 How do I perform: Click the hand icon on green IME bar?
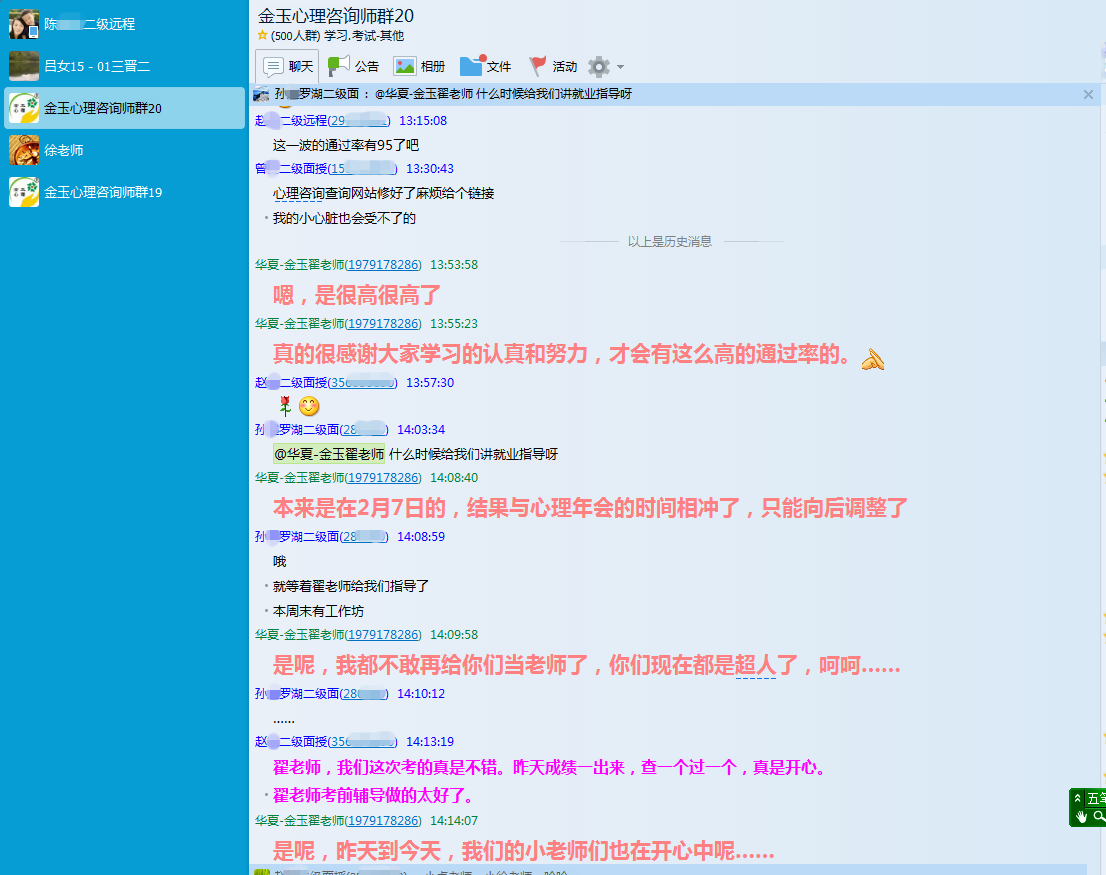point(1080,817)
